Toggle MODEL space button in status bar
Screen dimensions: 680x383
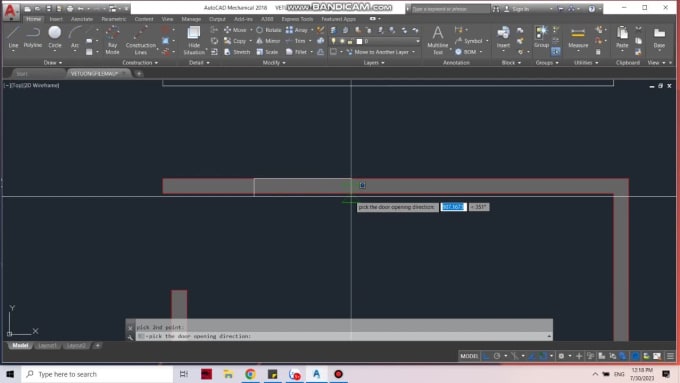[469, 356]
